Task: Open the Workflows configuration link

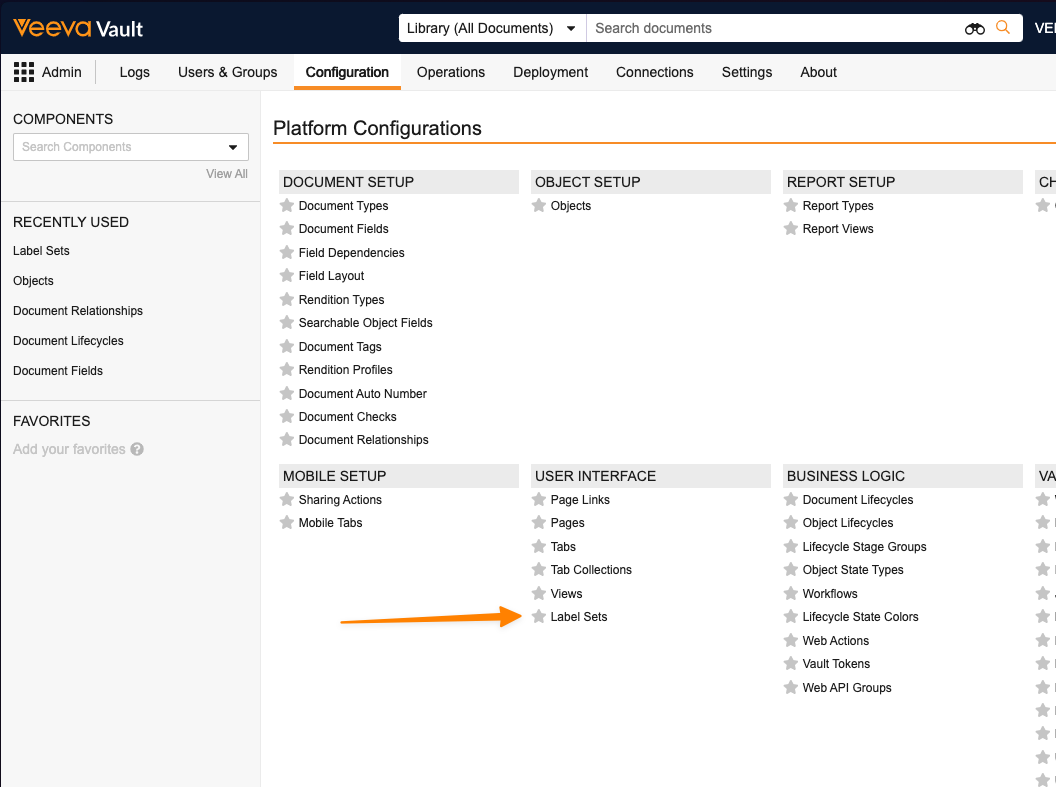Action: tap(830, 593)
